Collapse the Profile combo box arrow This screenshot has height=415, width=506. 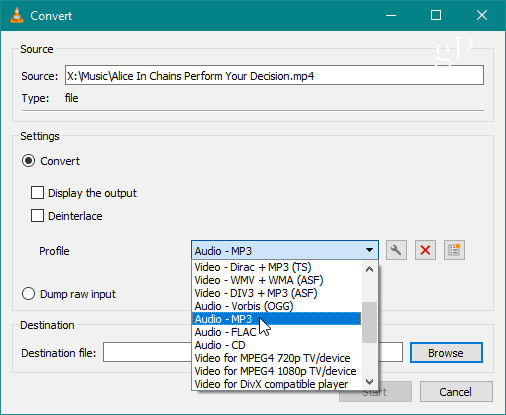(x=369, y=250)
